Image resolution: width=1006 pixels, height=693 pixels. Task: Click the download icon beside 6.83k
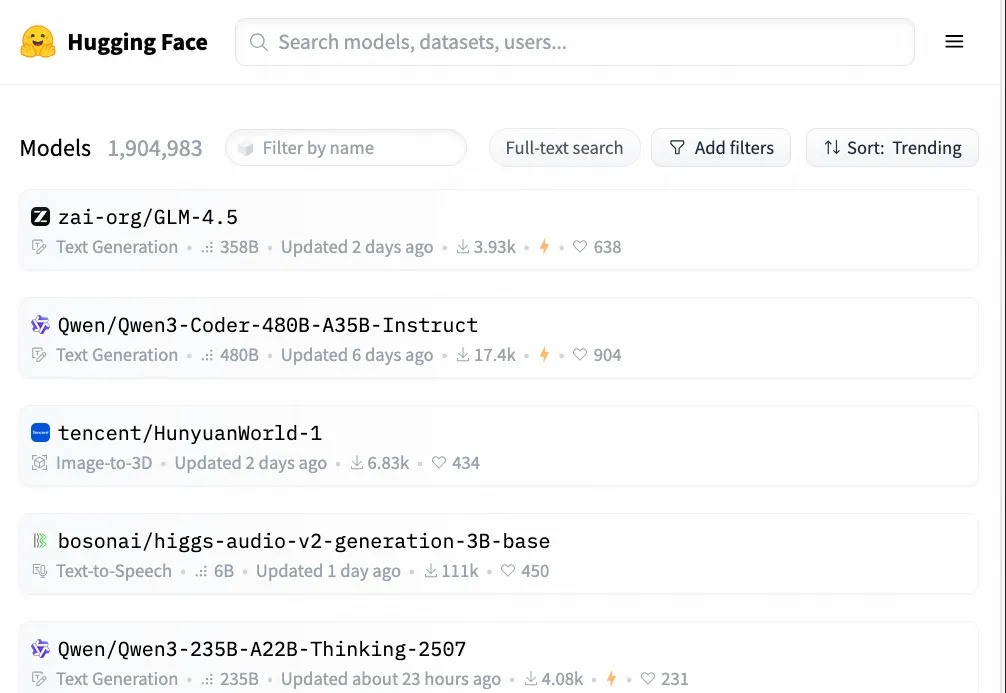tap(357, 463)
